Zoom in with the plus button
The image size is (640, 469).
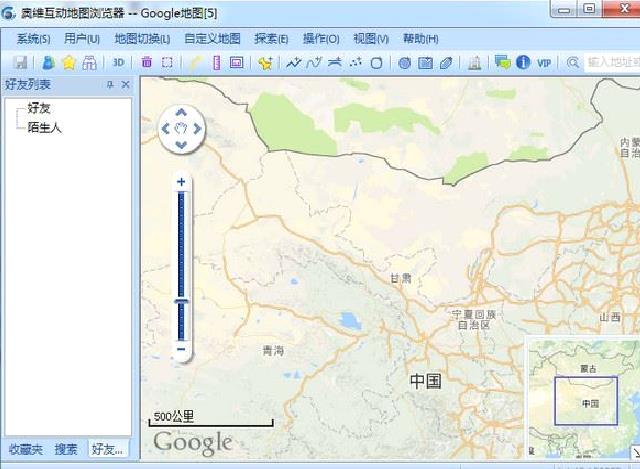click(181, 182)
